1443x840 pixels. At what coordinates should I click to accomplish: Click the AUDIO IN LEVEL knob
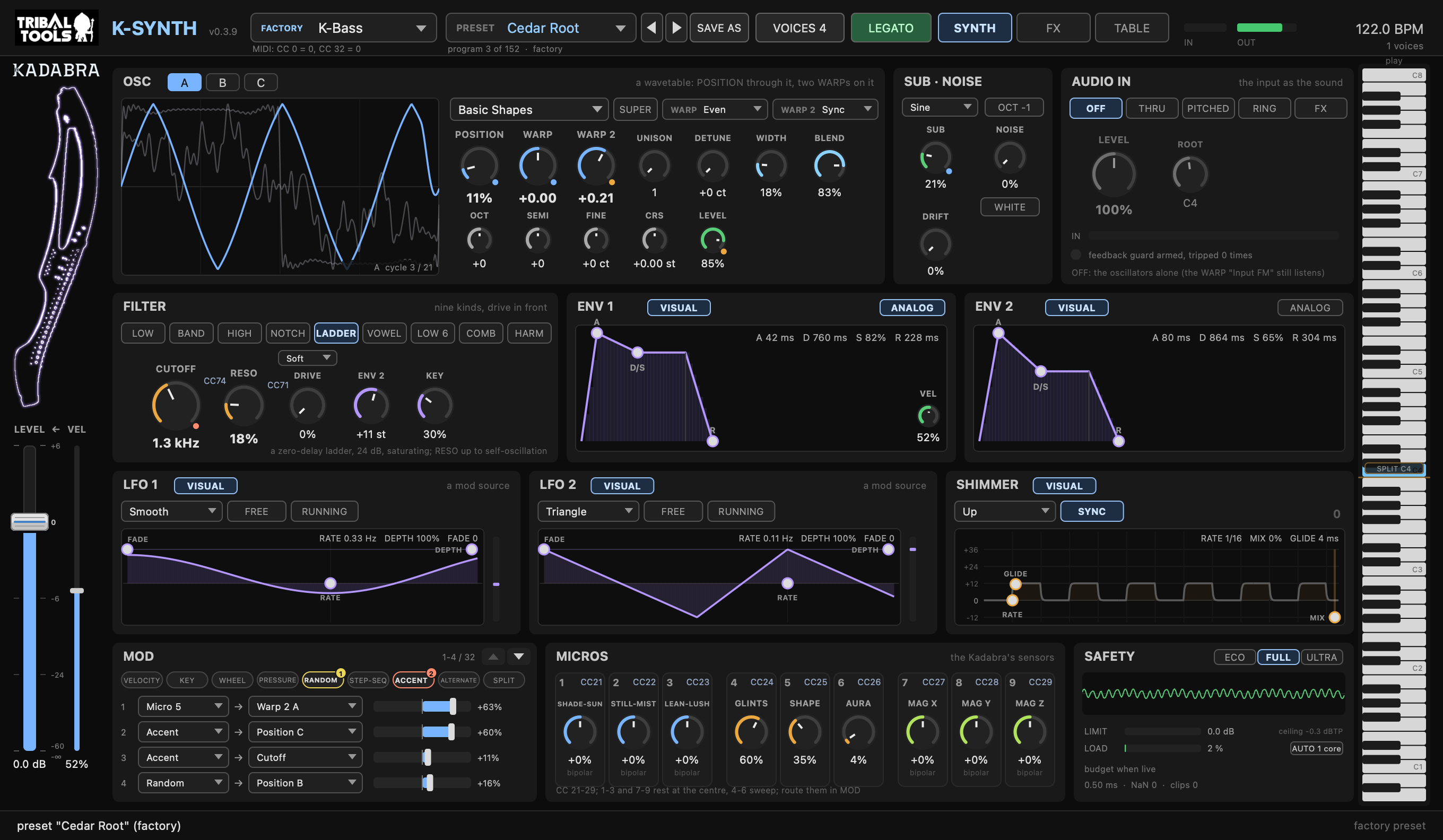click(1113, 173)
